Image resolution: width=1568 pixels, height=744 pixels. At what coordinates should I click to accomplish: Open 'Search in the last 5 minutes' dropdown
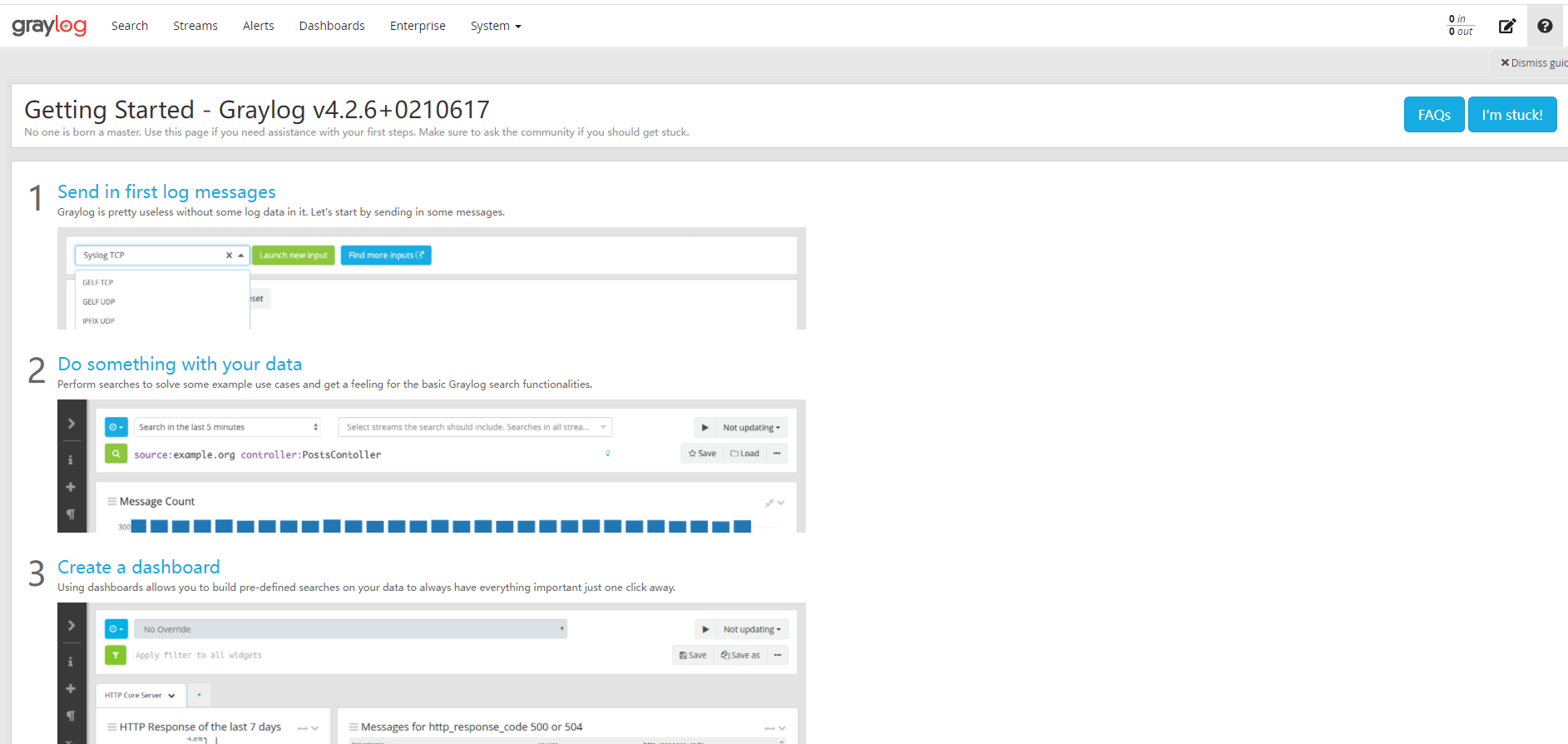228,427
